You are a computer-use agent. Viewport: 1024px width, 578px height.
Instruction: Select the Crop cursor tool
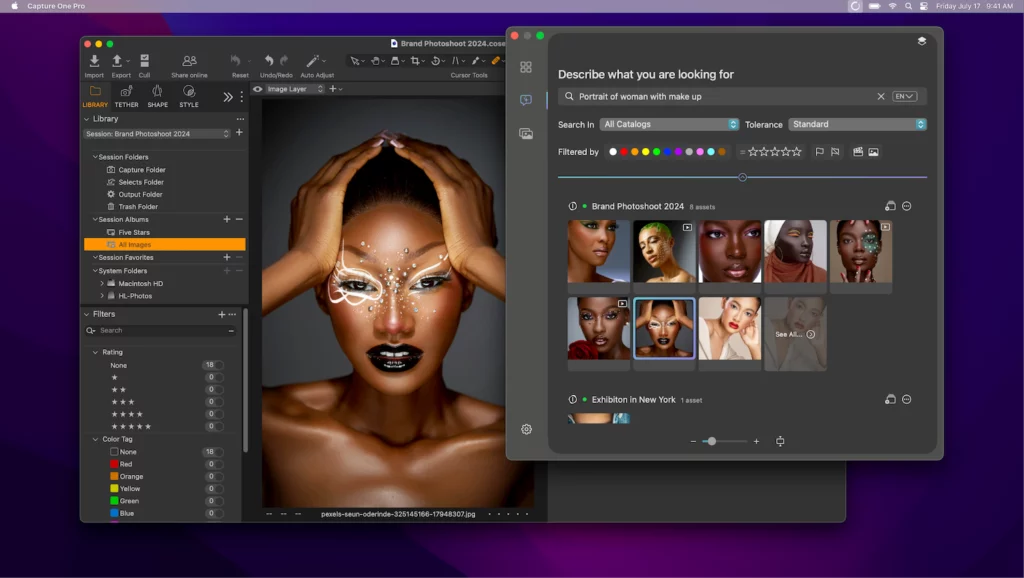416,61
